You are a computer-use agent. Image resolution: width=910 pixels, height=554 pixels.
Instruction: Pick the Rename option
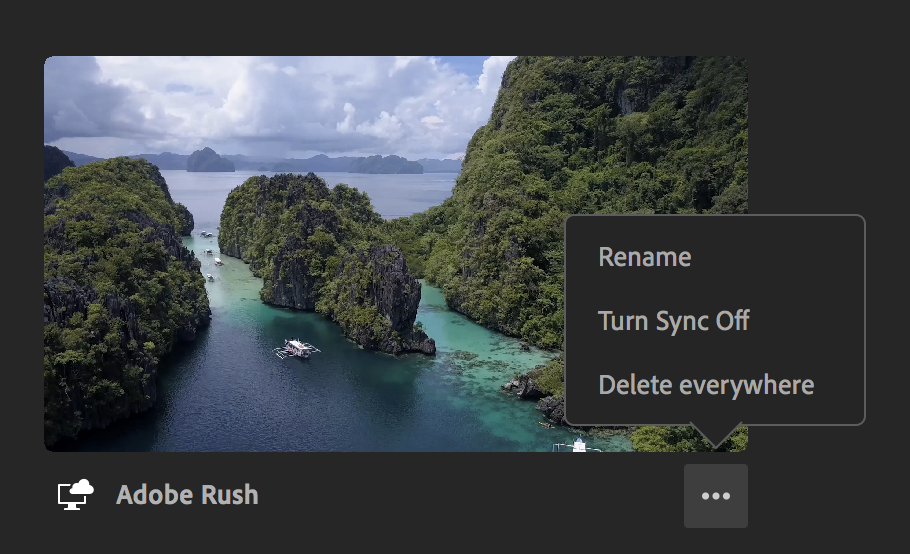coord(645,257)
